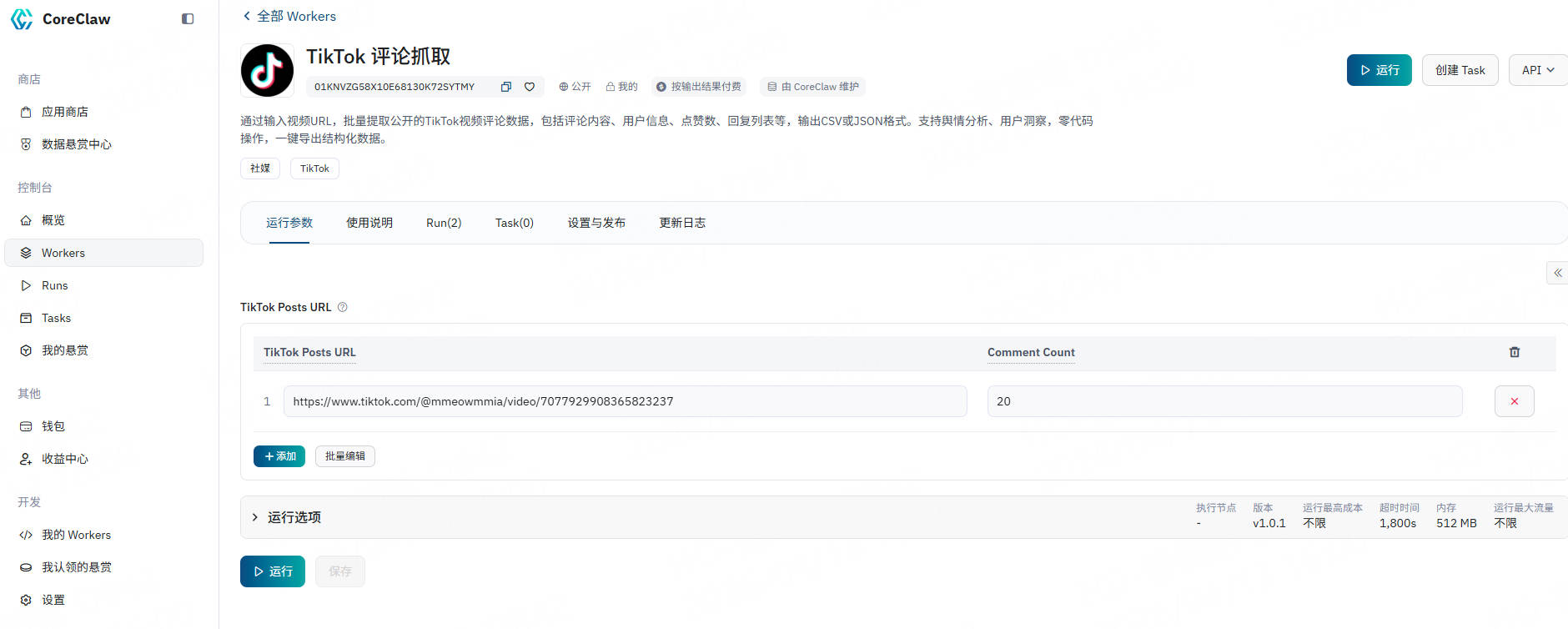
Task: Remove URL row with red X
Action: tap(1514, 401)
